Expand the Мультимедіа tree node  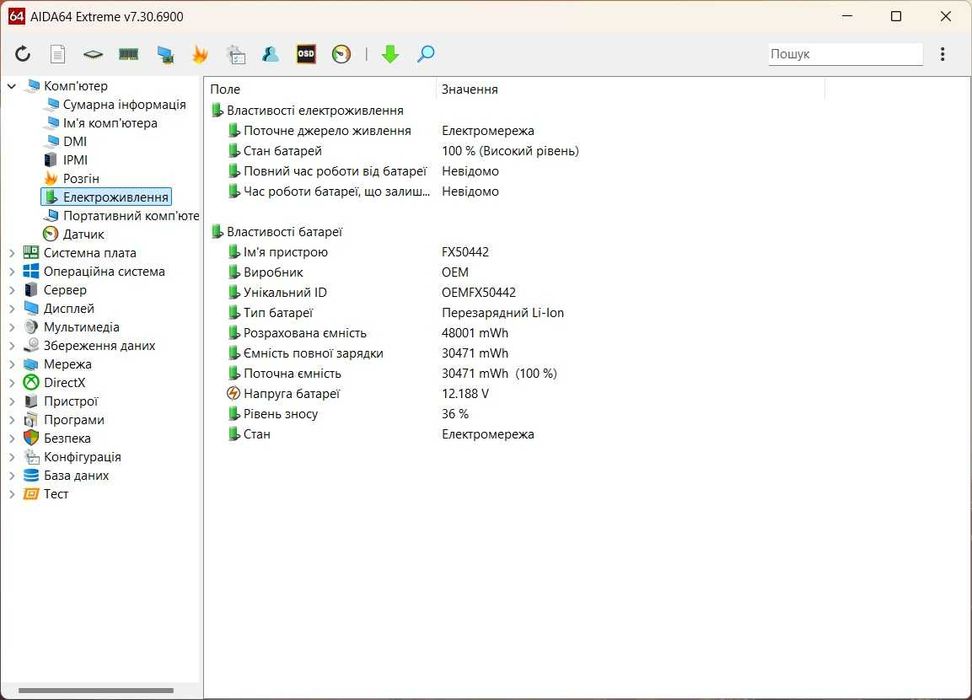coord(11,327)
